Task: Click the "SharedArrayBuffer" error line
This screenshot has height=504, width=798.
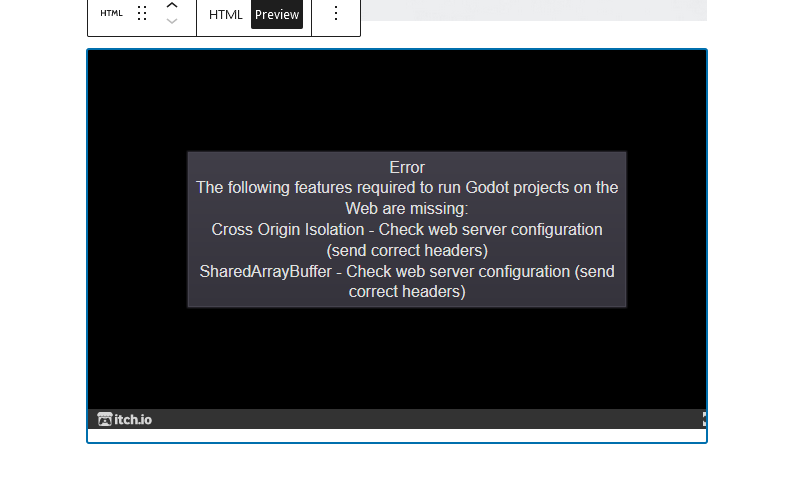Action: (x=407, y=282)
